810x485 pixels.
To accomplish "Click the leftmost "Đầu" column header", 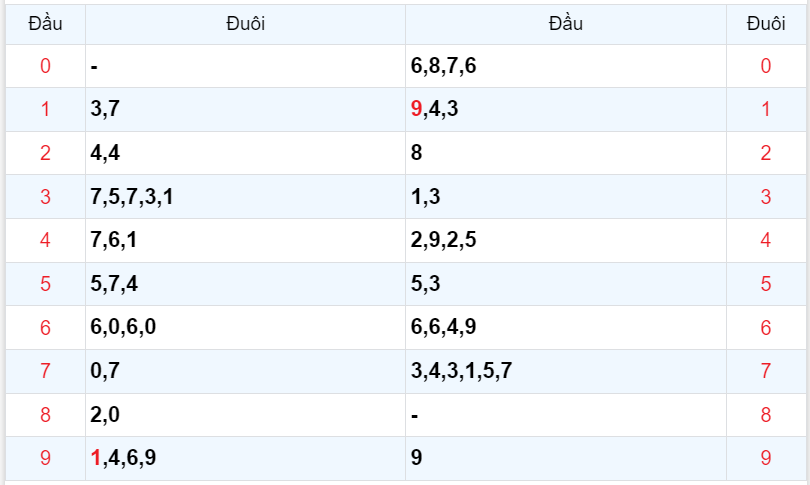I will click(45, 24).
